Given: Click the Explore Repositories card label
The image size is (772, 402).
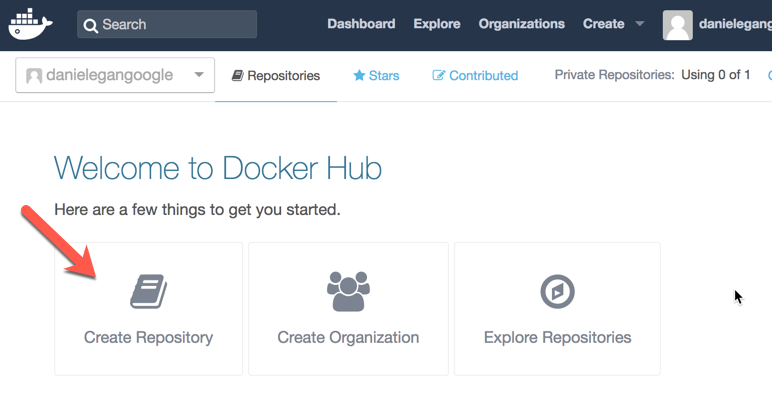Looking at the screenshot, I should pyautogui.click(x=557, y=337).
